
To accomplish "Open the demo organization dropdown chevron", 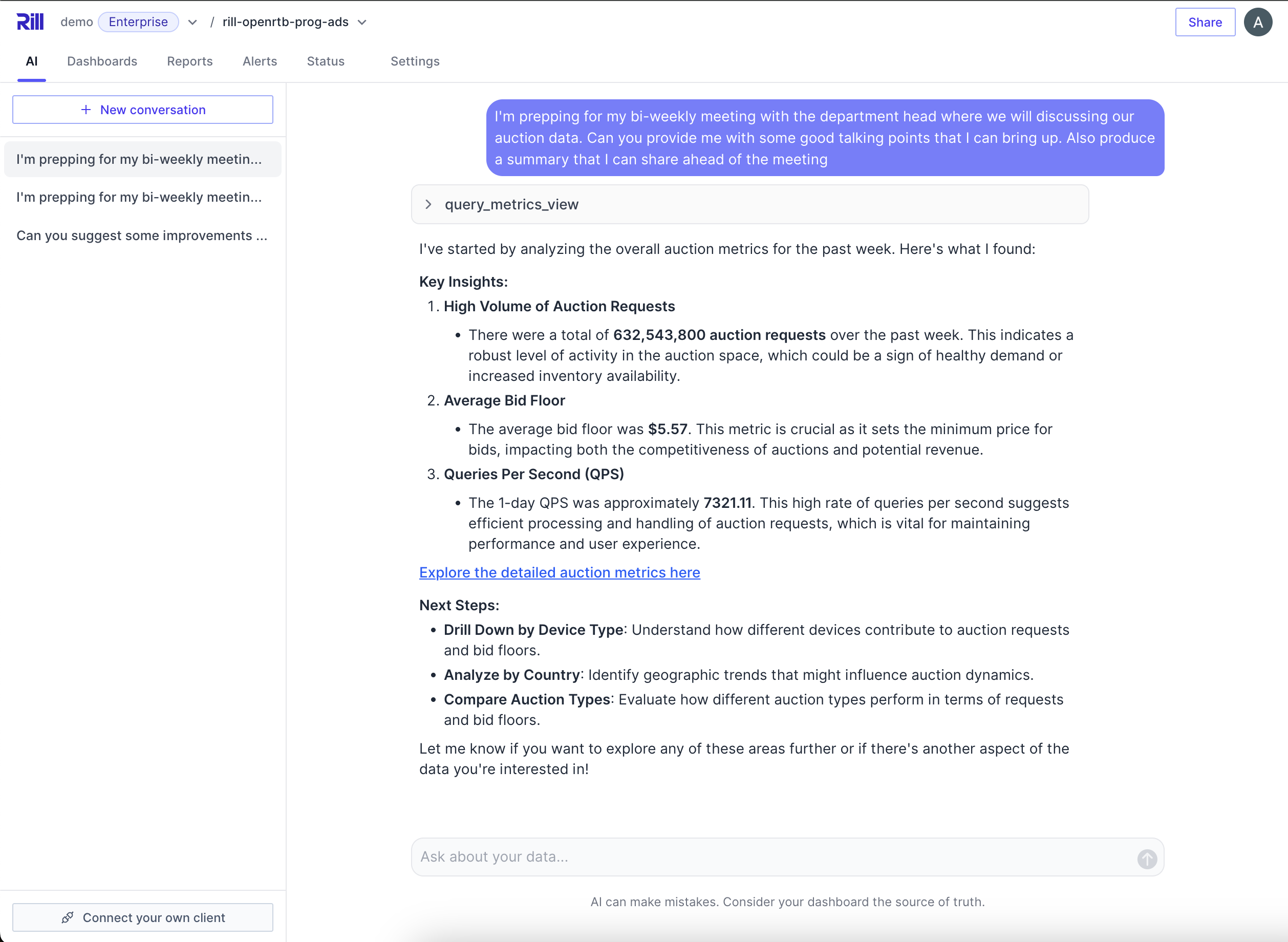I will click(x=192, y=22).
